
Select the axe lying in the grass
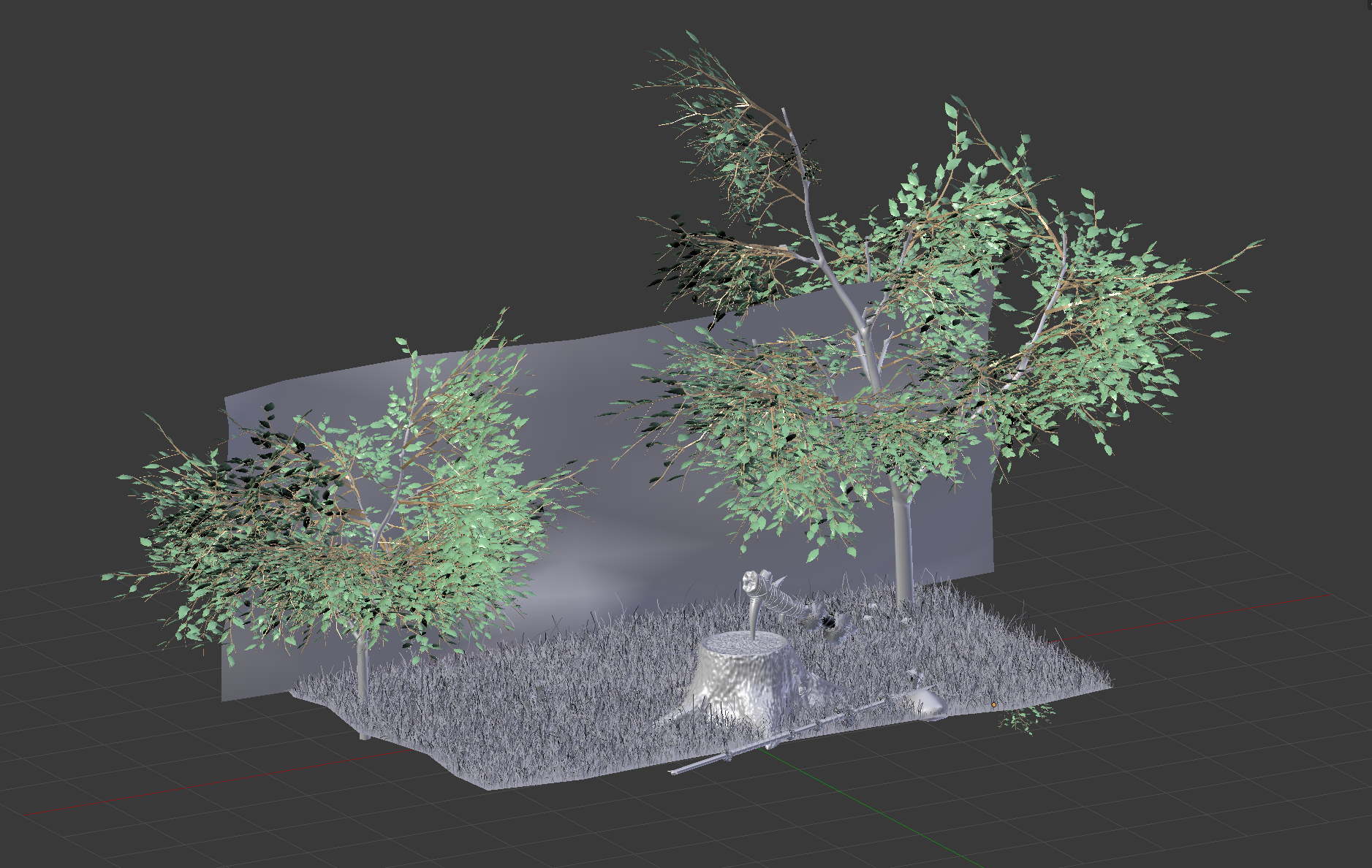click(808, 725)
